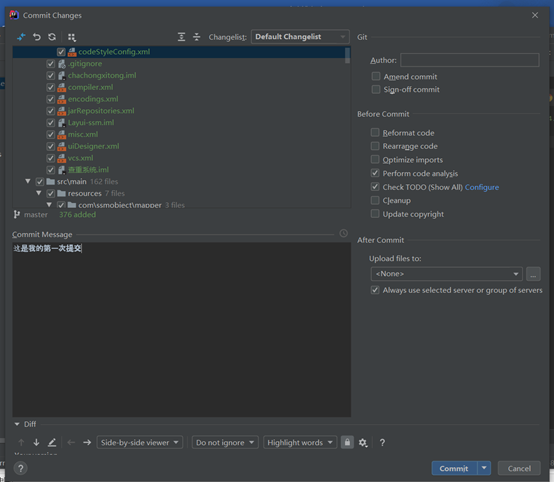Click the Refresh changes icon
This screenshot has width=554, height=482.
(52, 37)
